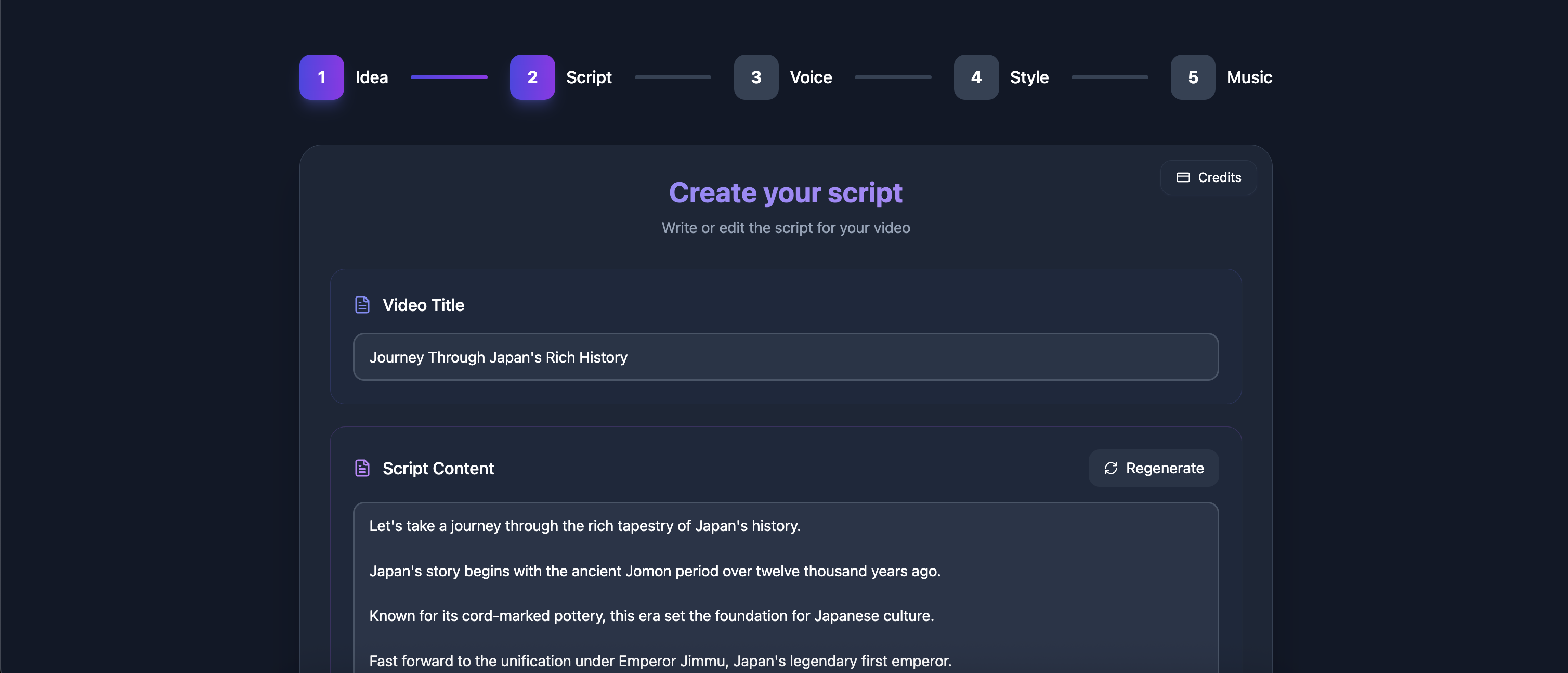
Task: Click the step 4 Style number badge
Action: tap(976, 77)
